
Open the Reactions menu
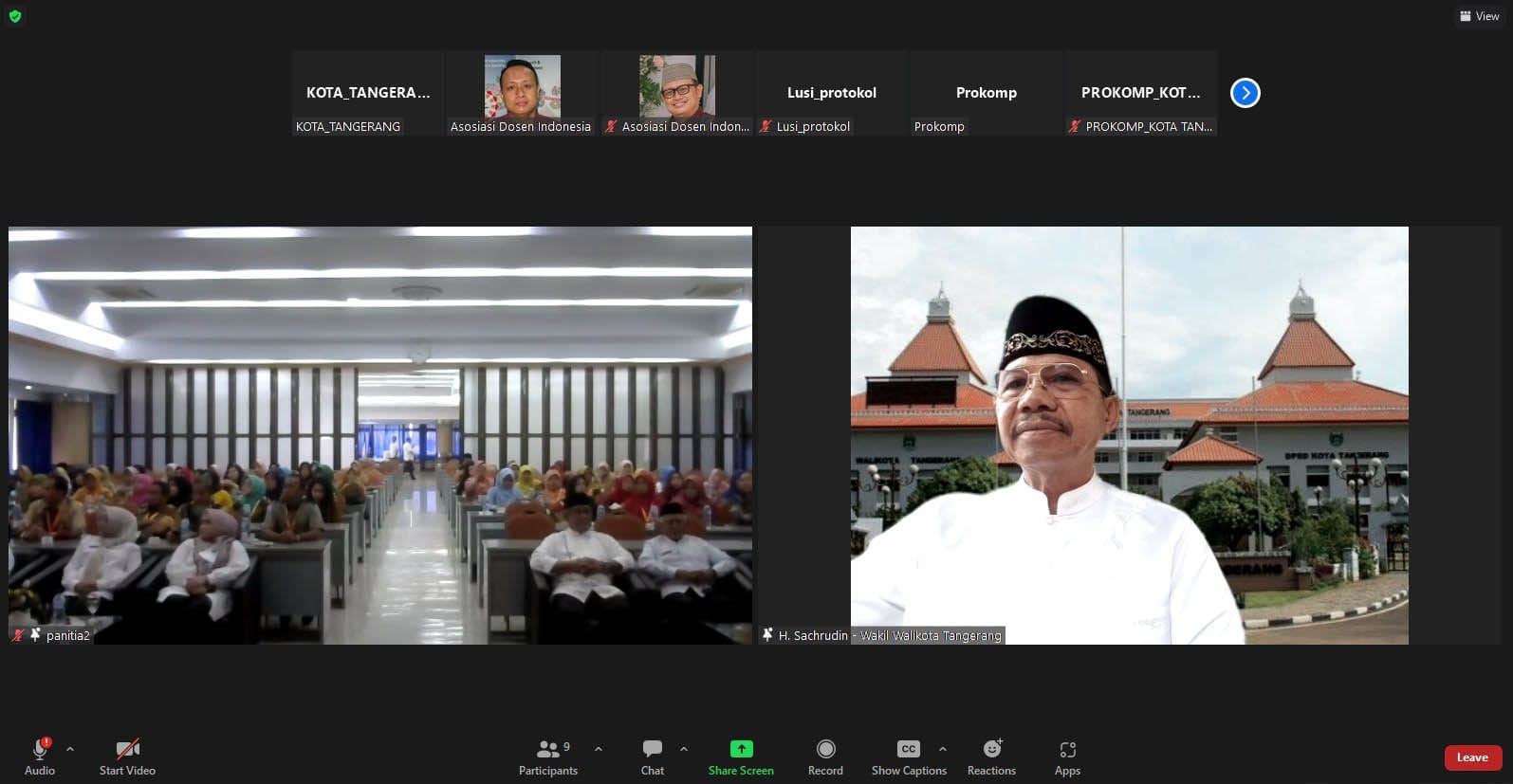(x=991, y=757)
